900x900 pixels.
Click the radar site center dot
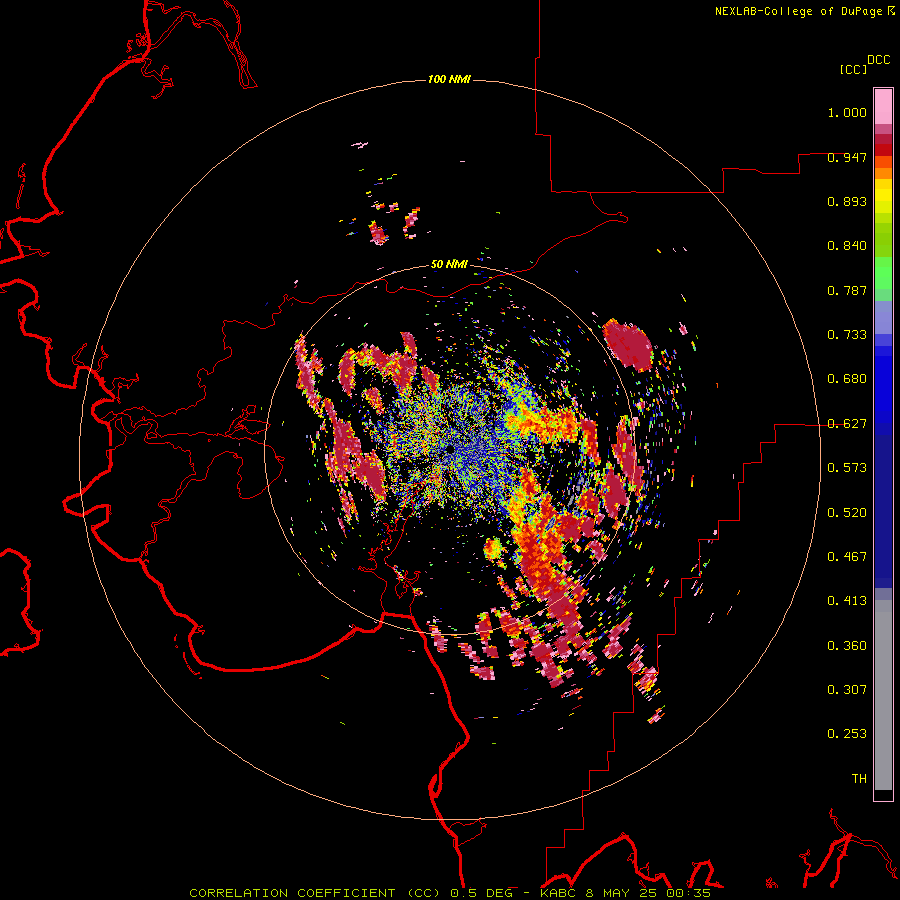450,449
